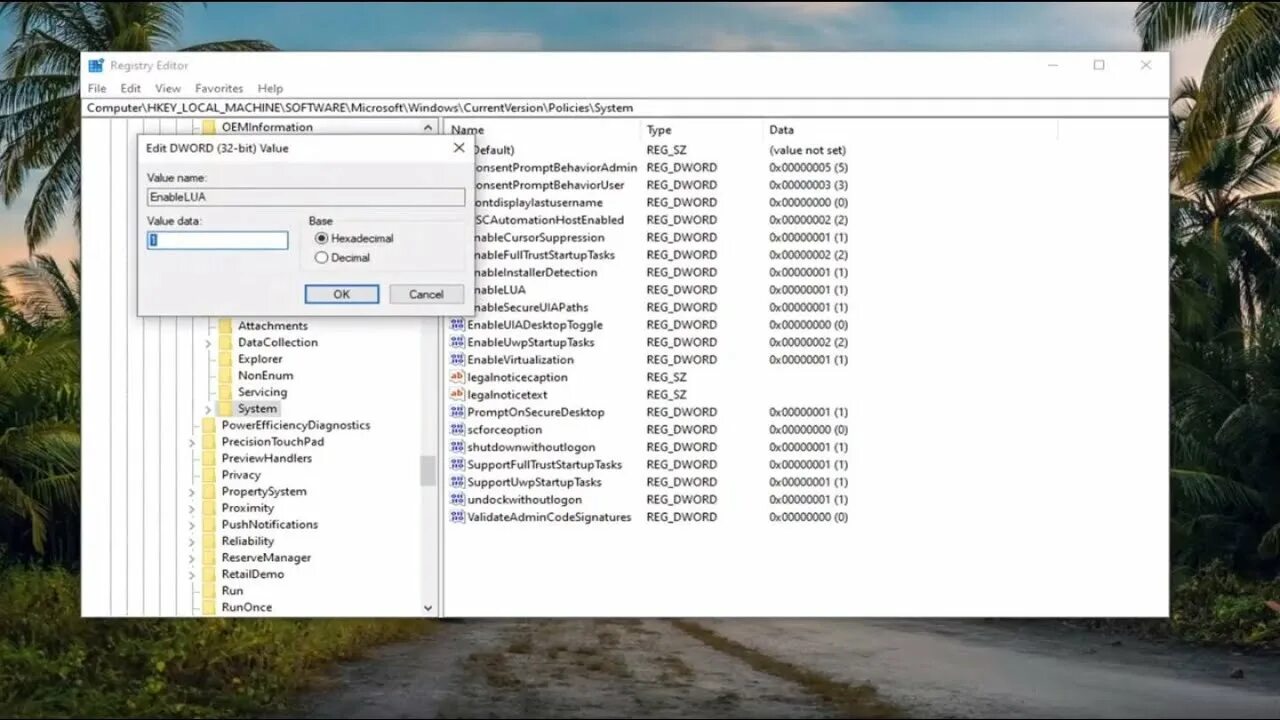This screenshot has width=1280, height=720.
Task: Click the EnableVirtualization value icon
Action: (x=457, y=360)
